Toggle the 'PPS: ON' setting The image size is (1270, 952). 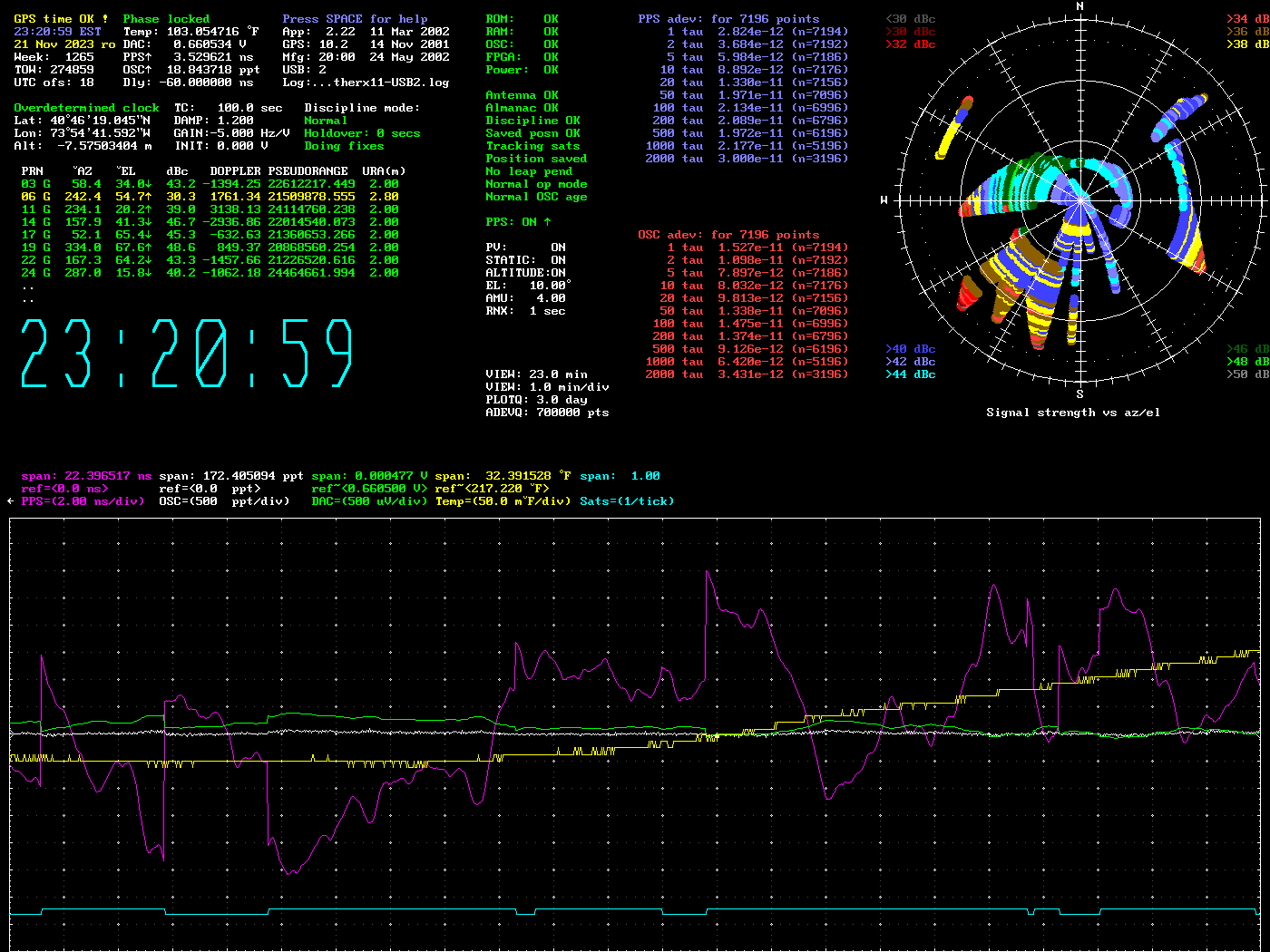[518, 222]
